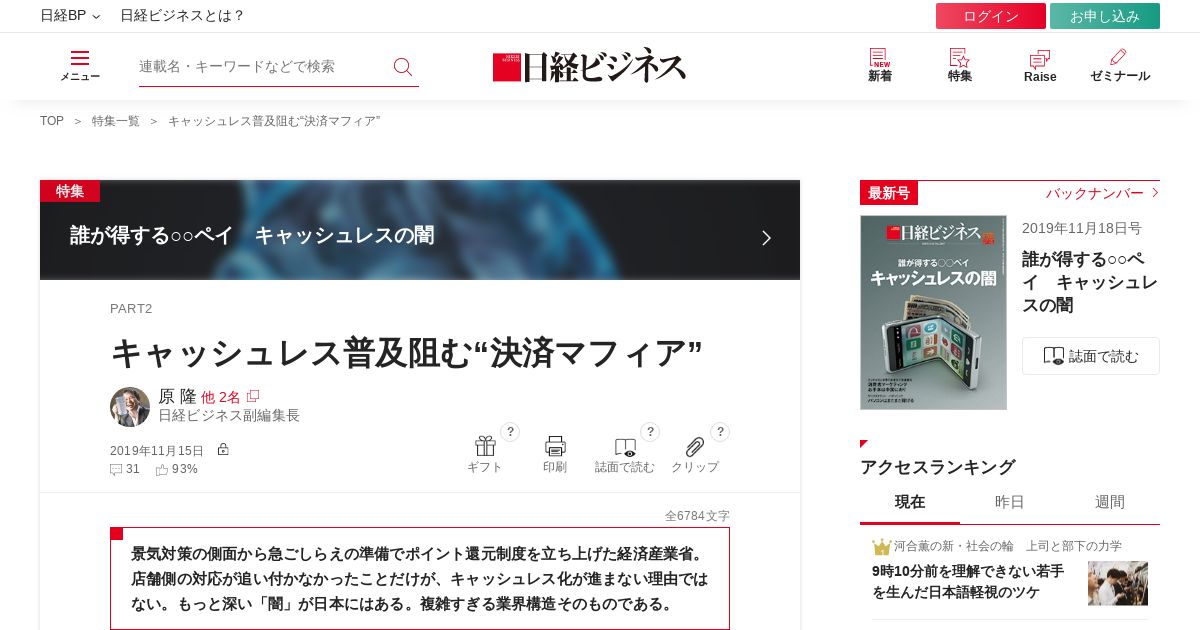Click the 日経ビジネス logo

[590, 66]
